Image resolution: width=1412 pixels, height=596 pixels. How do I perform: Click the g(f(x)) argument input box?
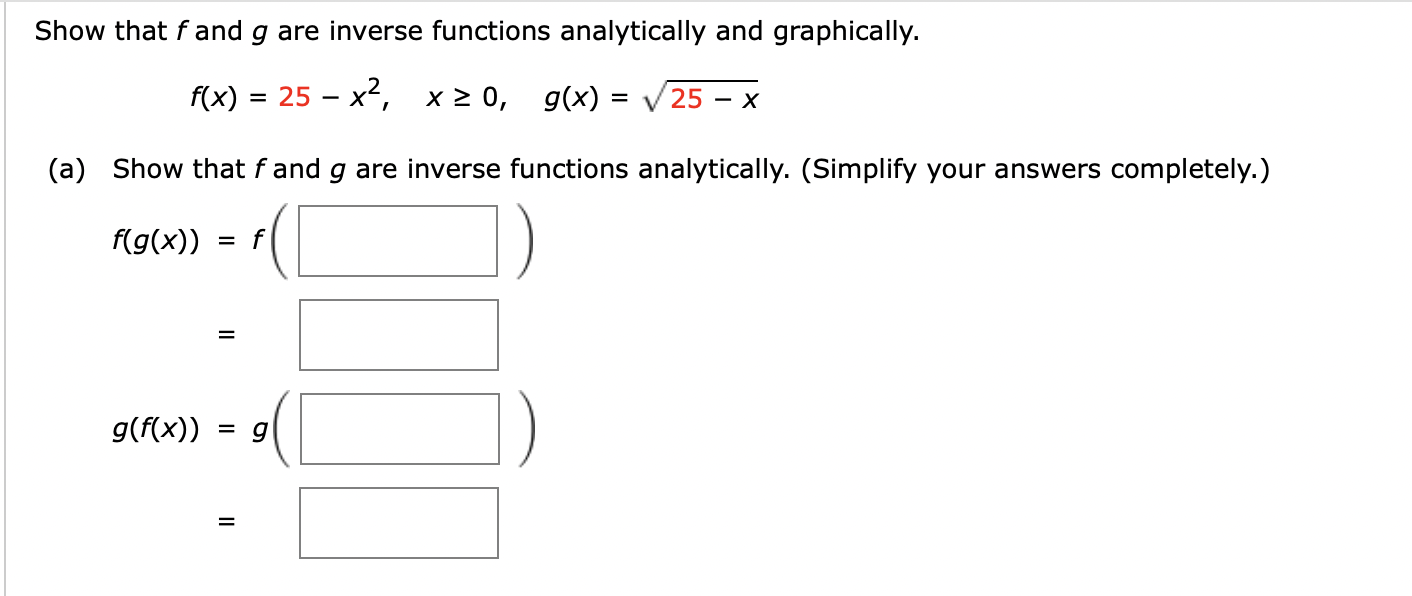tap(400, 430)
